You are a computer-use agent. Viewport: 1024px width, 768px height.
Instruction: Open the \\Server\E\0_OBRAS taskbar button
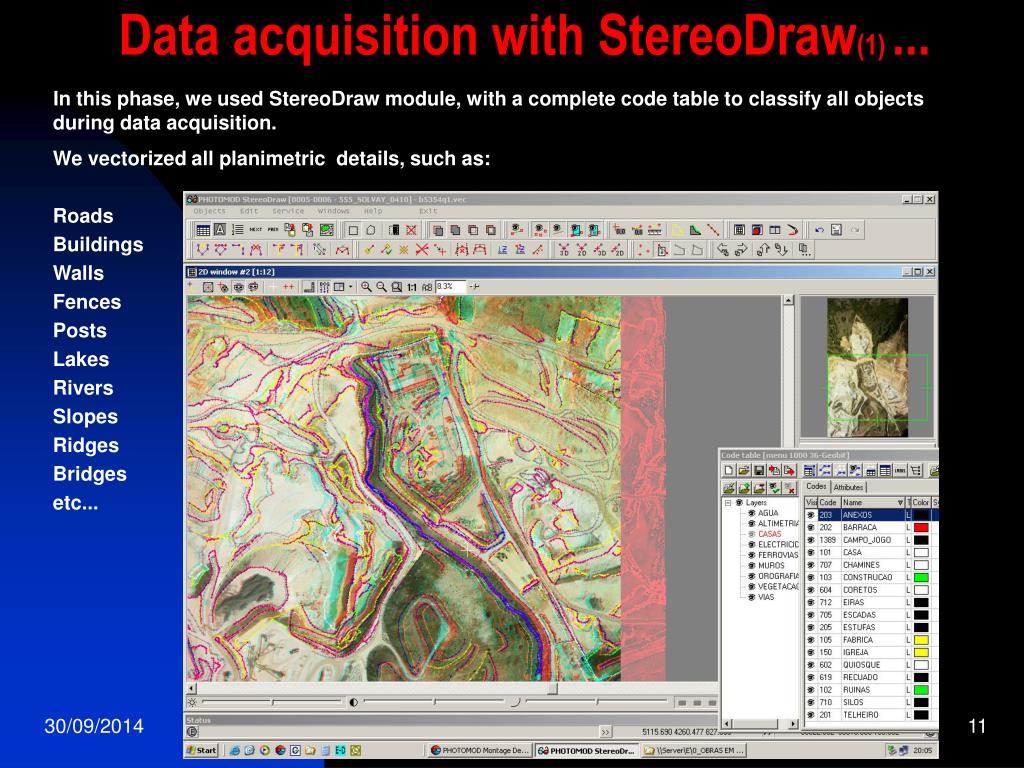click(694, 750)
